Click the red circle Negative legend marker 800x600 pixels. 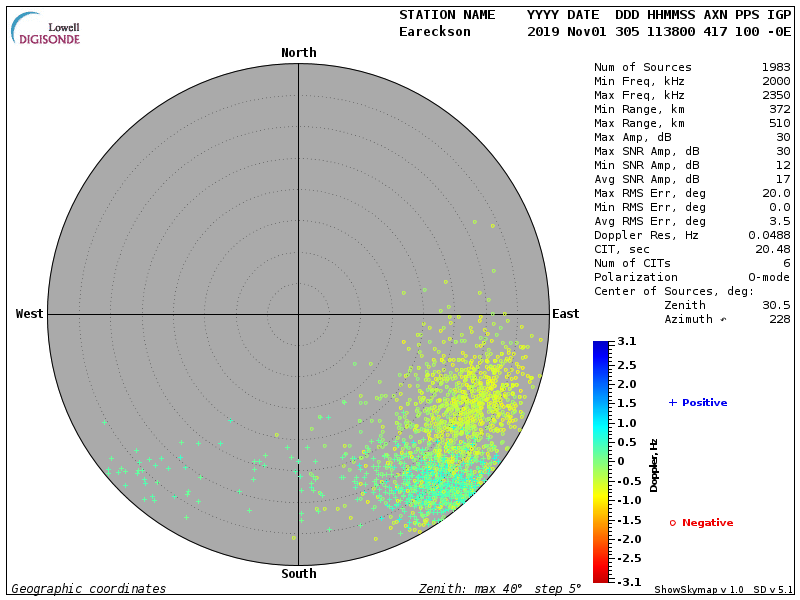tap(673, 523)
